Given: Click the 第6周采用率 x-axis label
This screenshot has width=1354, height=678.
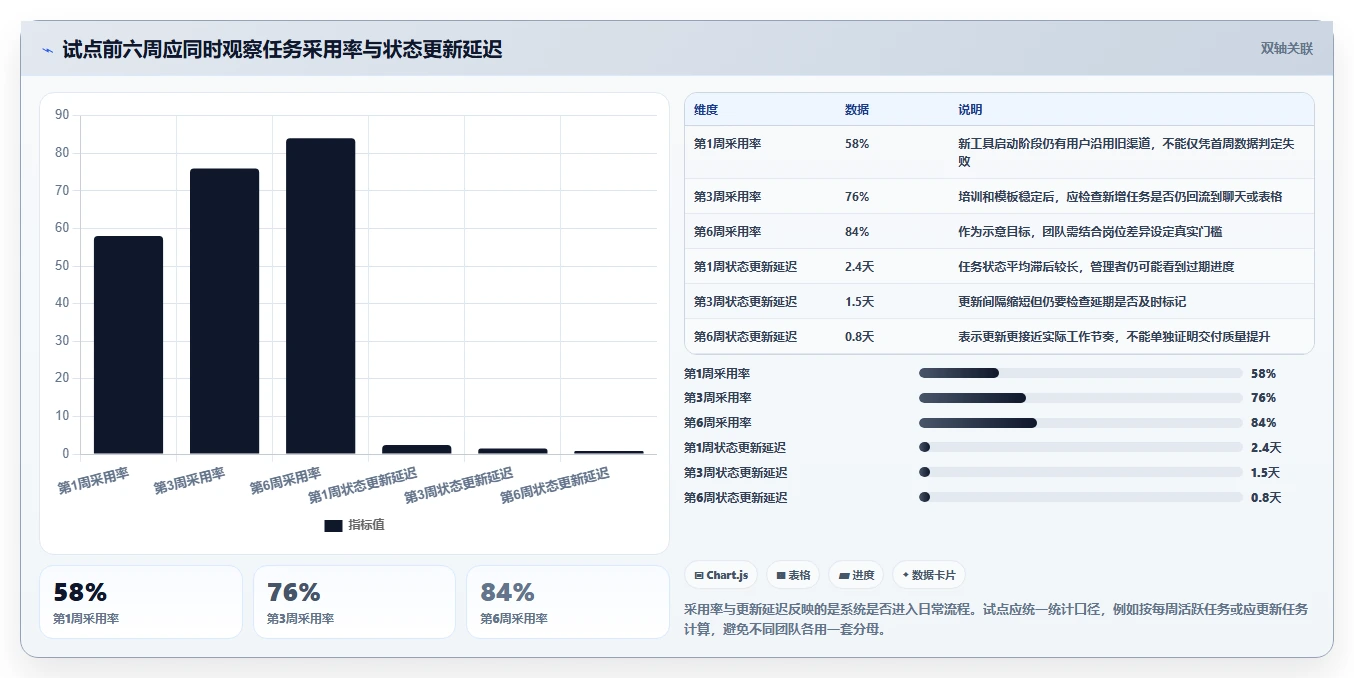Looking at the screenshot, I should [286, 481].
